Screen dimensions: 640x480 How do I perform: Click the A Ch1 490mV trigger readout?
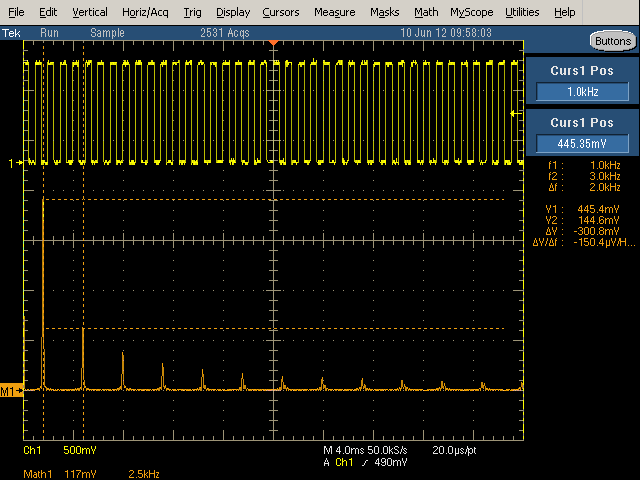coord(365,462)
